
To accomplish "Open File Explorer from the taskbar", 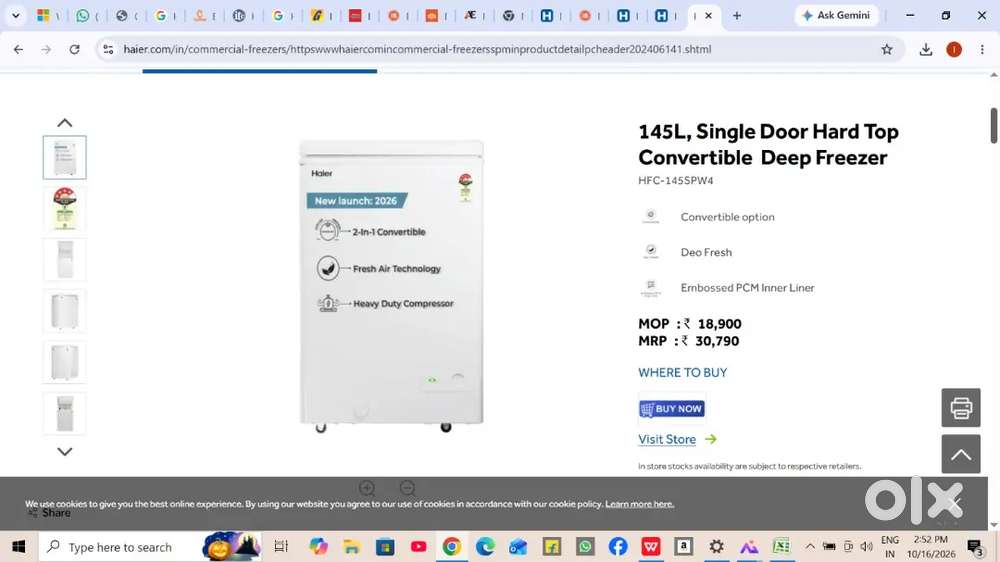I will tap(351, 547).
